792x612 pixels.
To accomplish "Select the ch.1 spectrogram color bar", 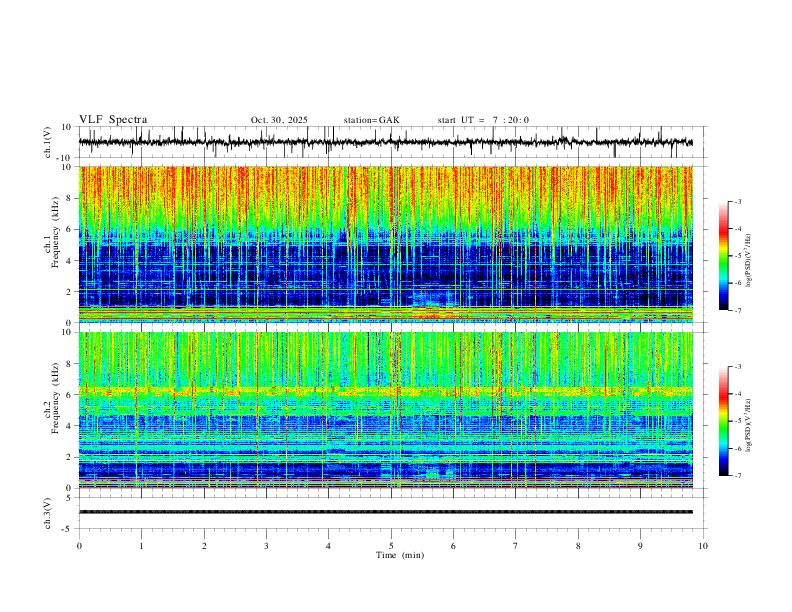I will pyautogui.click(x=723, y=256).
